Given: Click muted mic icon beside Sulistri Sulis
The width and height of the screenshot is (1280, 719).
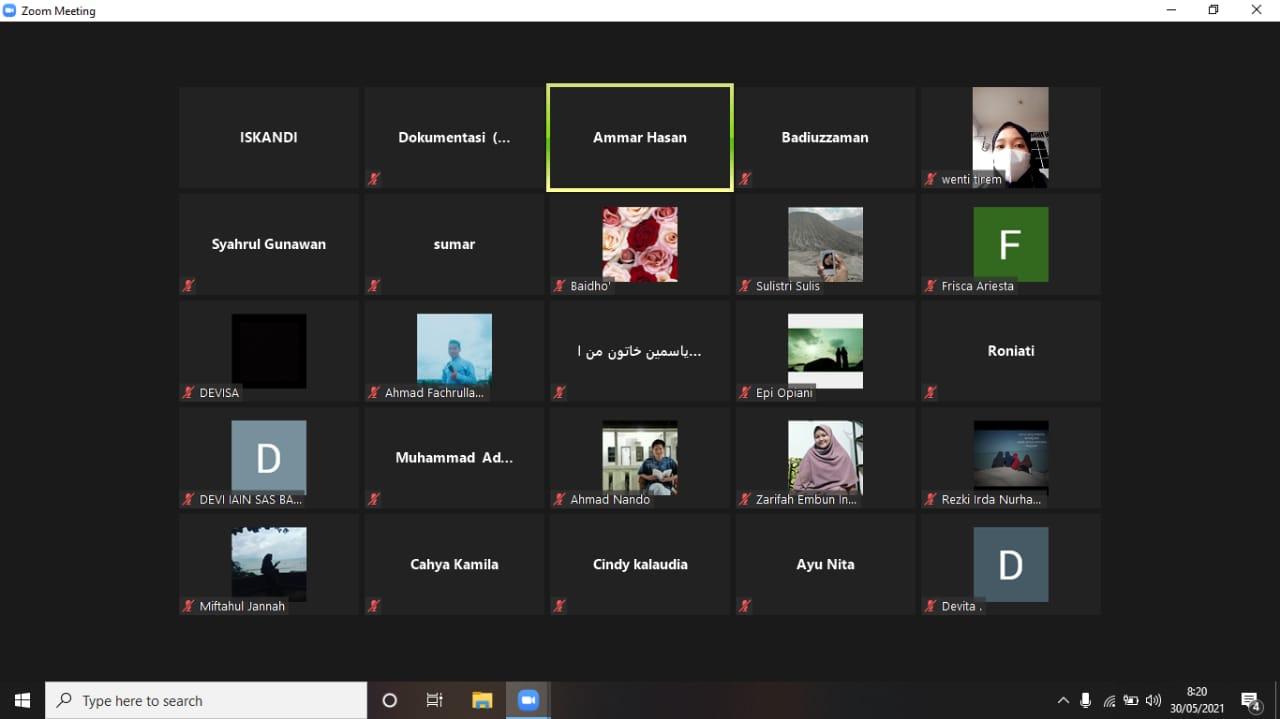Looking at the screenshot, I should [745, 286].
